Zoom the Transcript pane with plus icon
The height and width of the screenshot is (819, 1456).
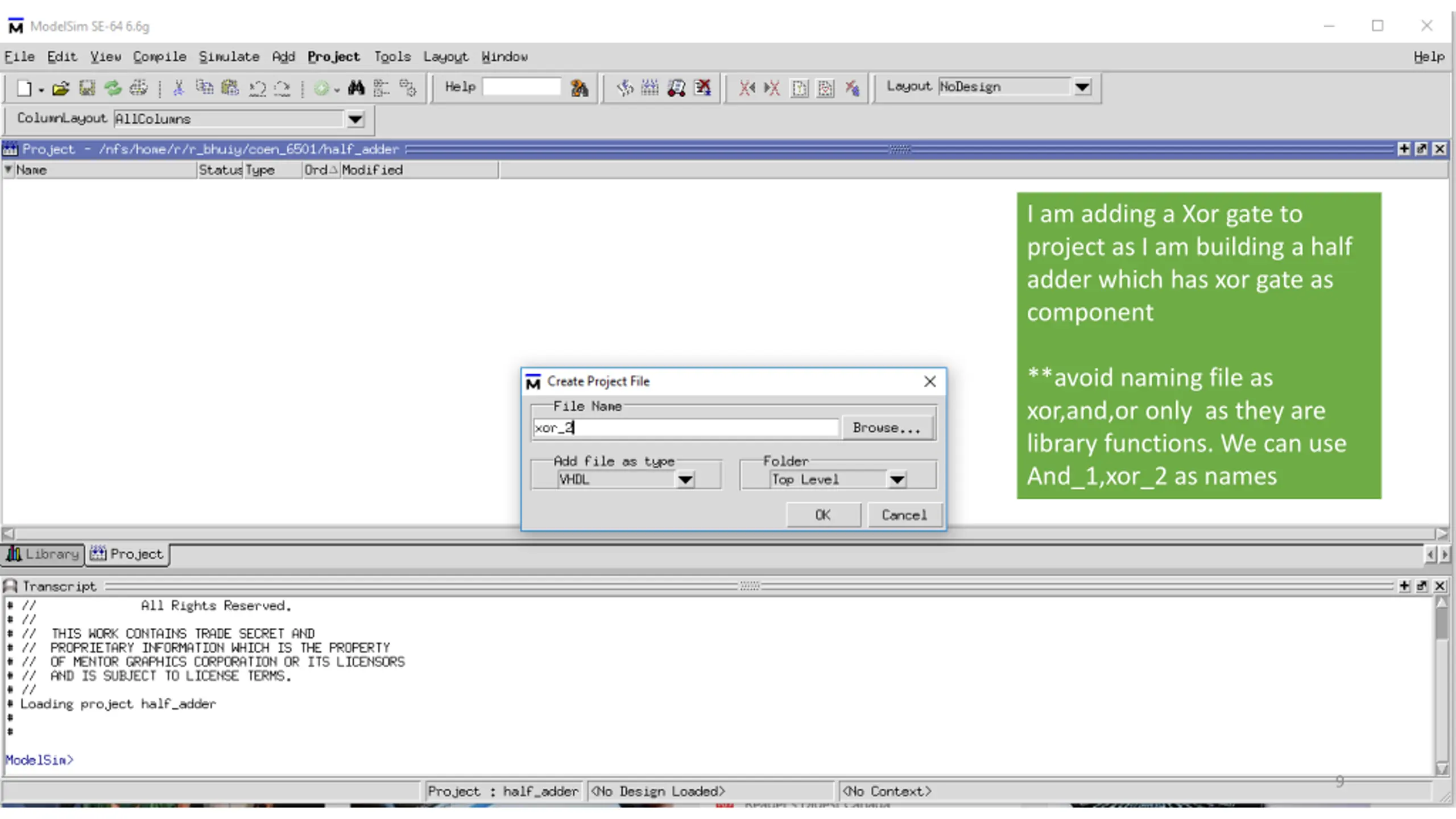[x=1404, y=586]
